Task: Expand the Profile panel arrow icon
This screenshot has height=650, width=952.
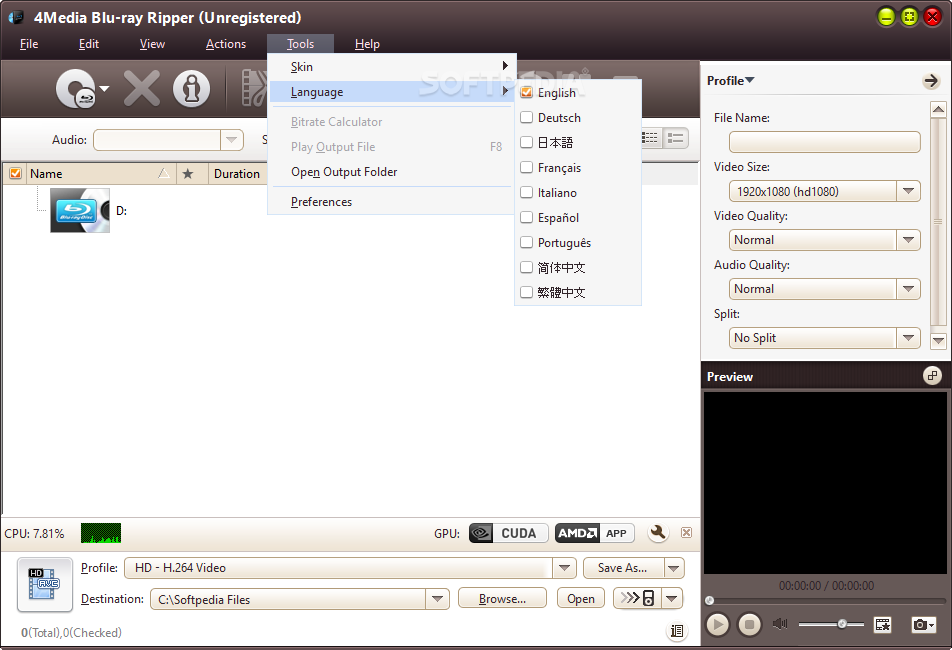Action: (931, 81)
